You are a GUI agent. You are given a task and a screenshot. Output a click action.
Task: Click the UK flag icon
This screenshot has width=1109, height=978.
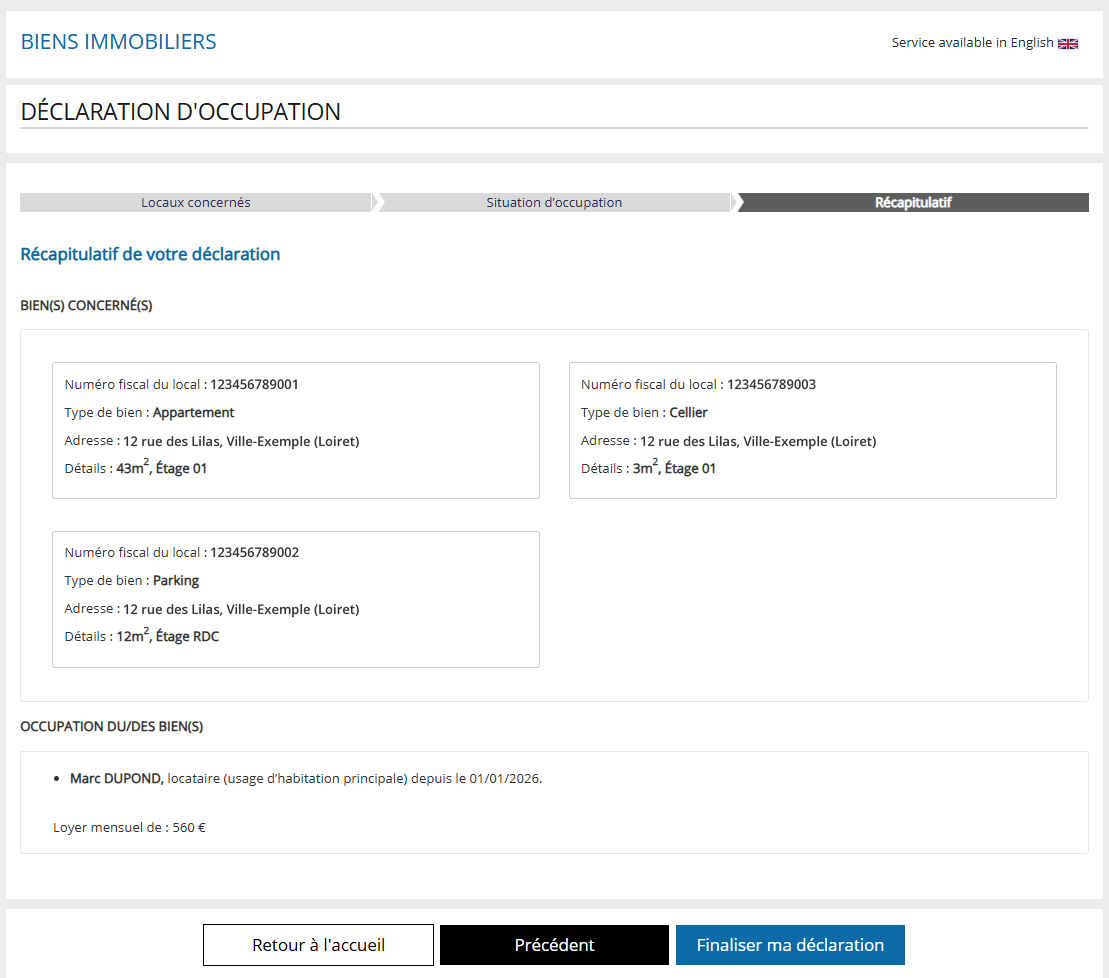[x=1067, y=44]
